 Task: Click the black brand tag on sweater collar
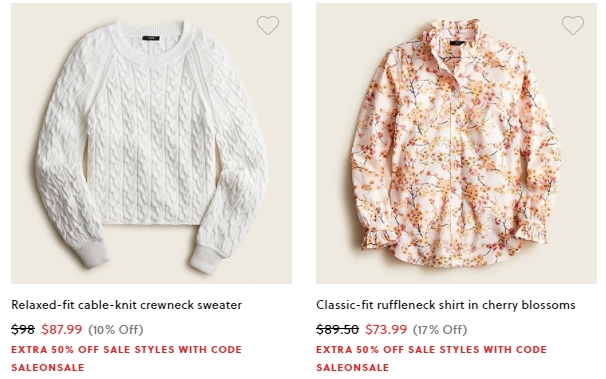pyautogui.click(x=151, y=38)
